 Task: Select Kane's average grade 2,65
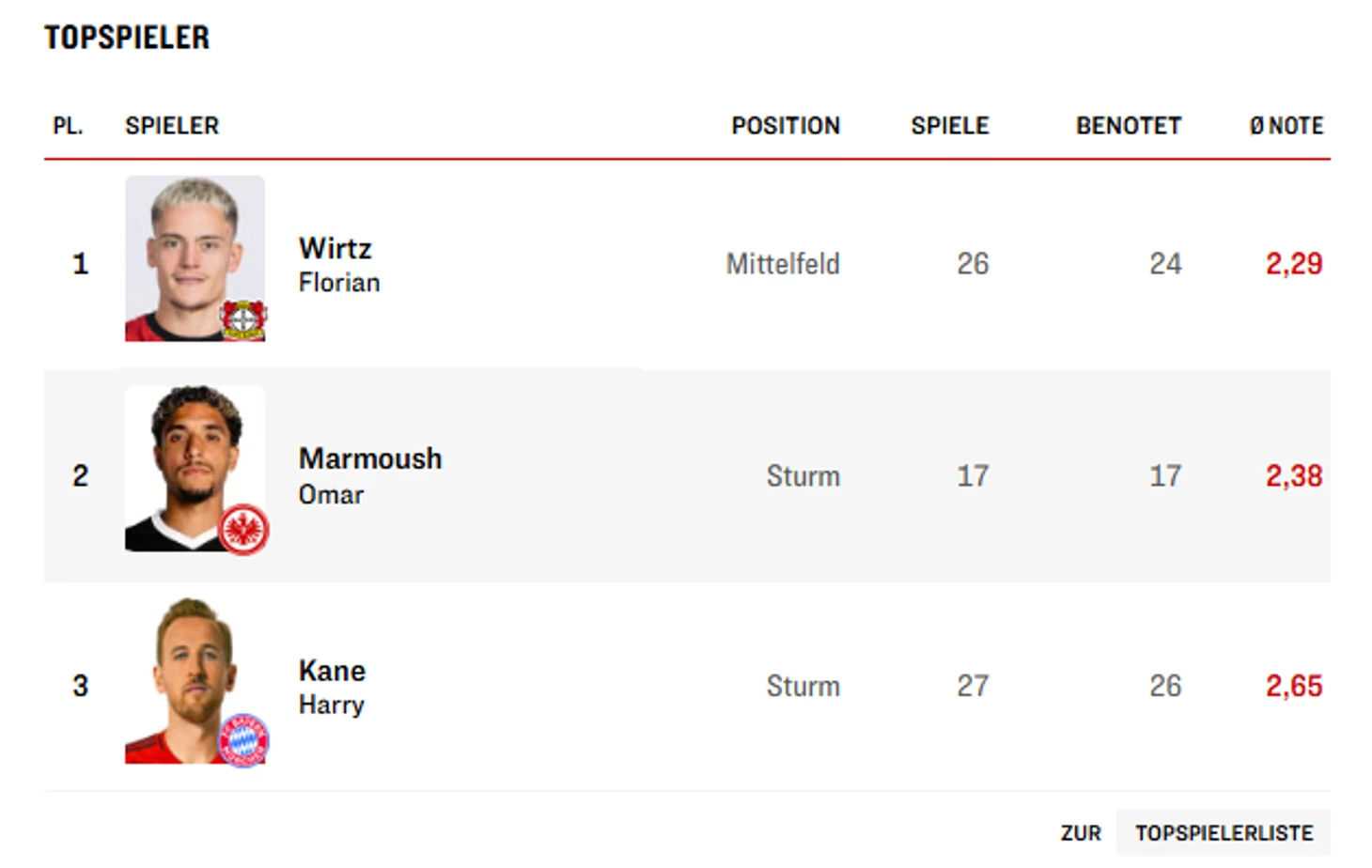tap(1294, 687)
